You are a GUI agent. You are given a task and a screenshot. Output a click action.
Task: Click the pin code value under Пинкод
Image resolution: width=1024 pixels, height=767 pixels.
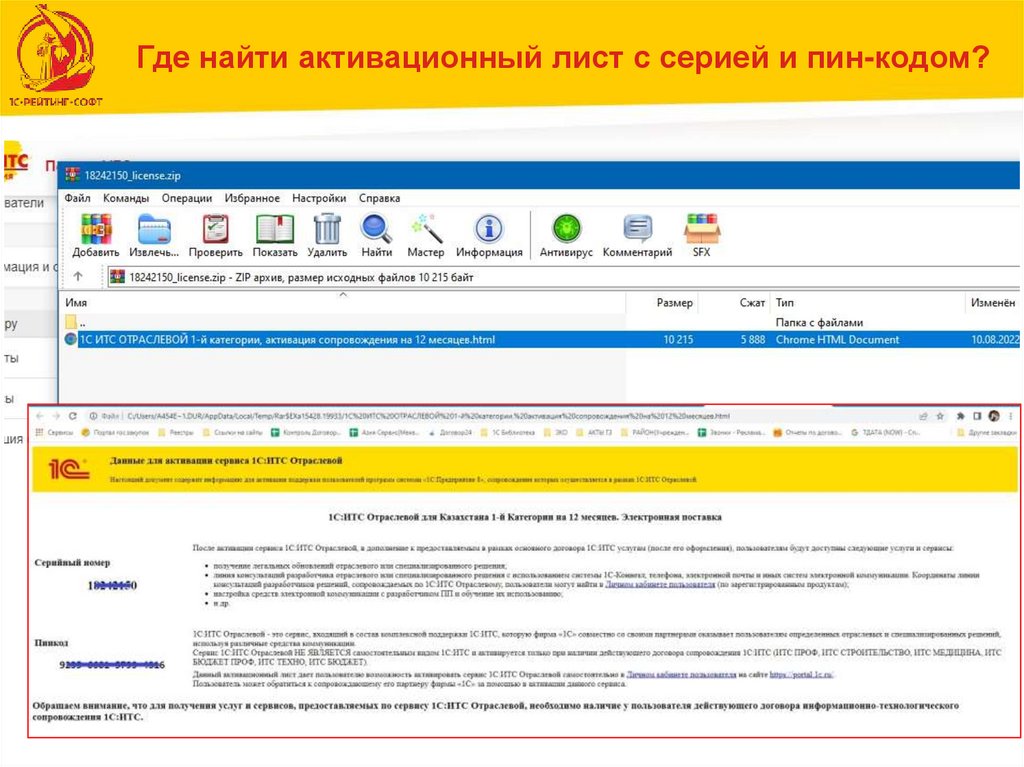pos(112,665)
